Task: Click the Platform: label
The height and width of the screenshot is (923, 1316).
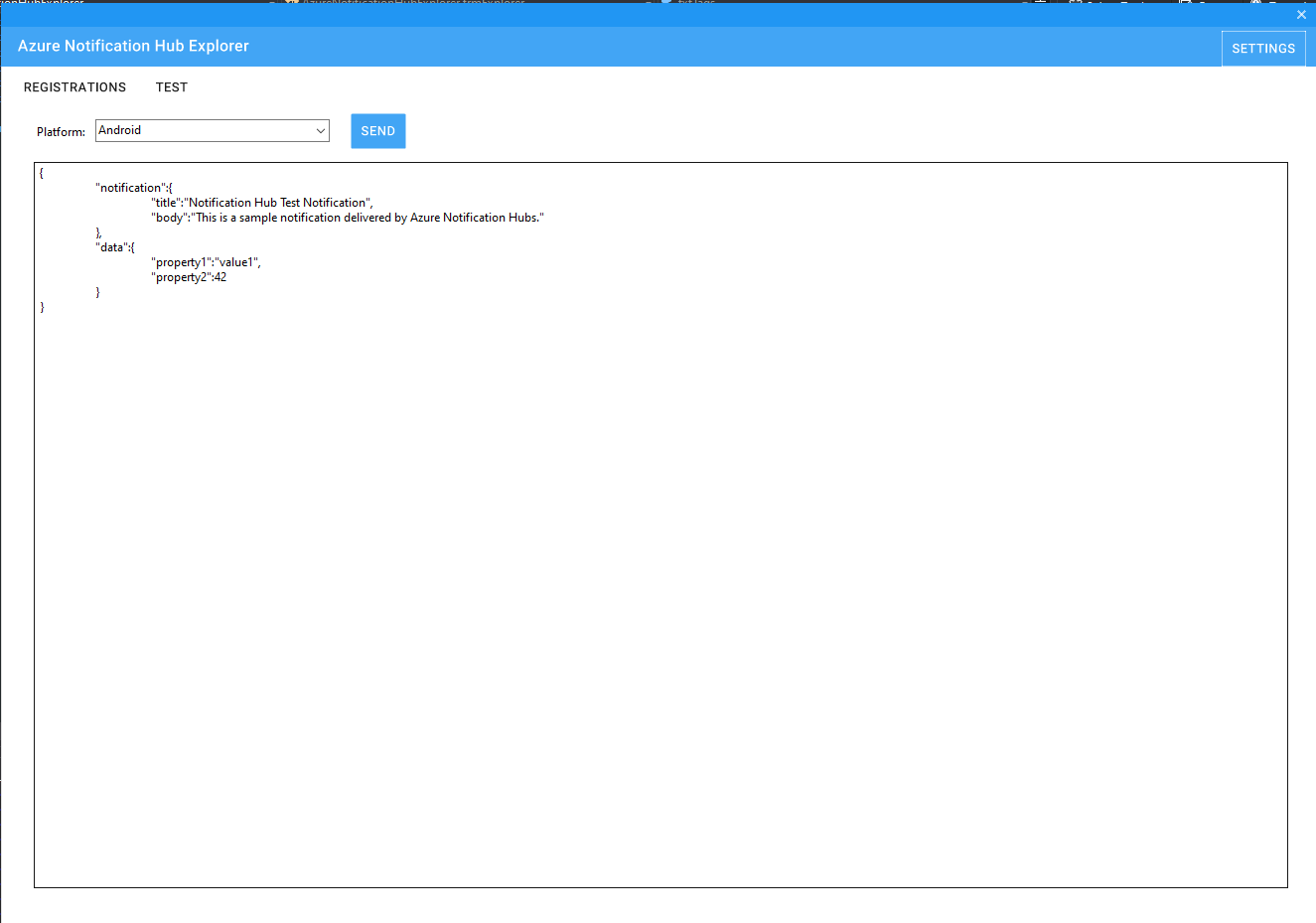Action: click(62, 132)
